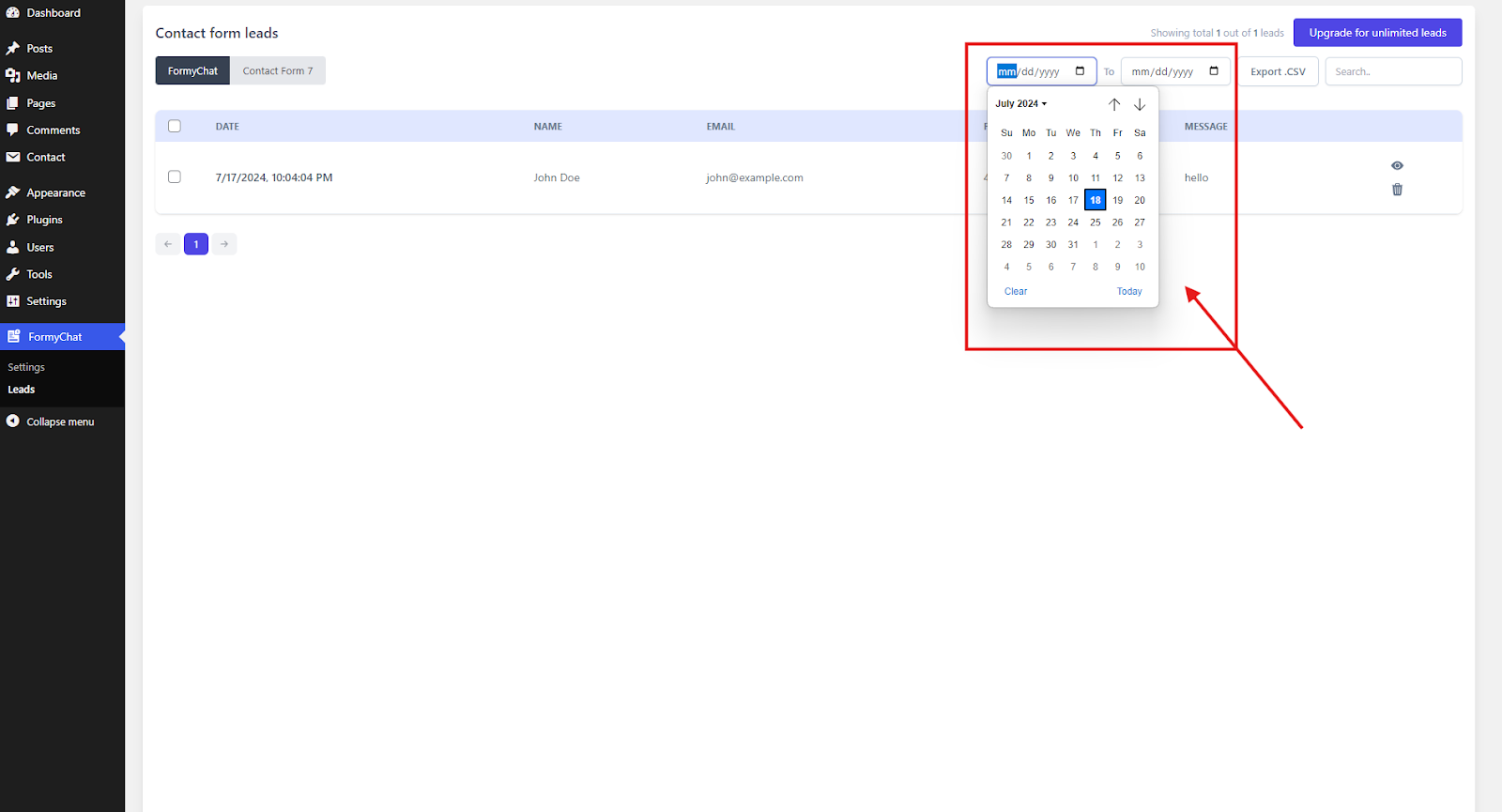This screenshot has height=812, width=1502.
Task: Click the end date mm/dd/yyyy field
Action: (x=1175, y=72)
